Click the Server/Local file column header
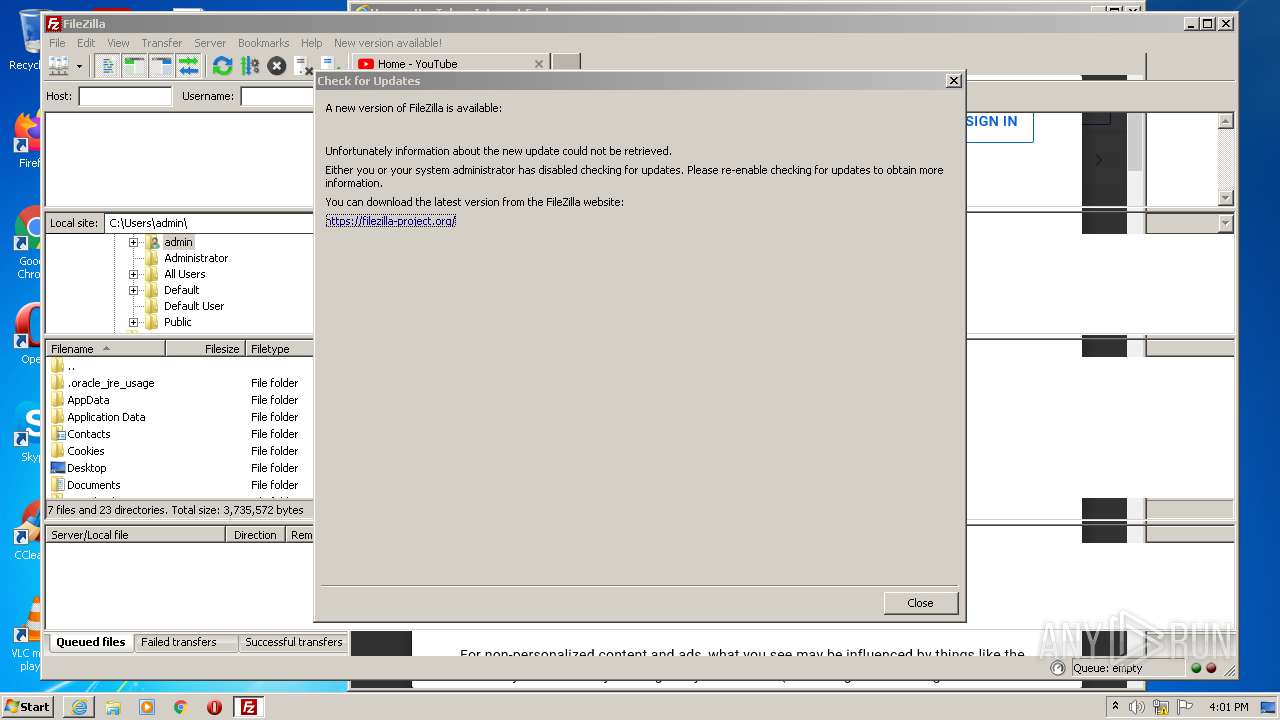Image resolution: width=1280 pixels, height=720 pixels. click(135, 535)
